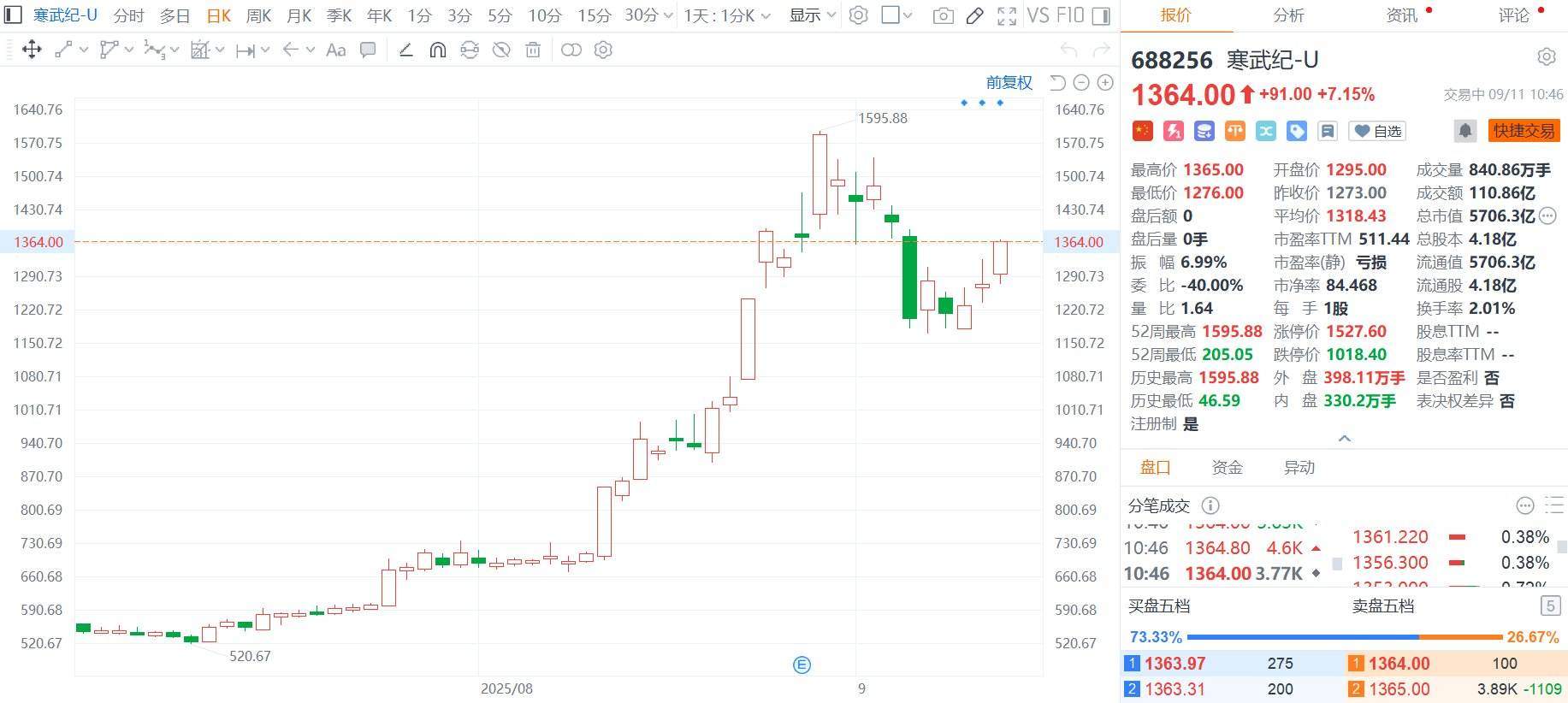The height and width of the screenshot is (703, 1568).
Task: Select the move/pan cursor tool
Action: pos(32,50)
